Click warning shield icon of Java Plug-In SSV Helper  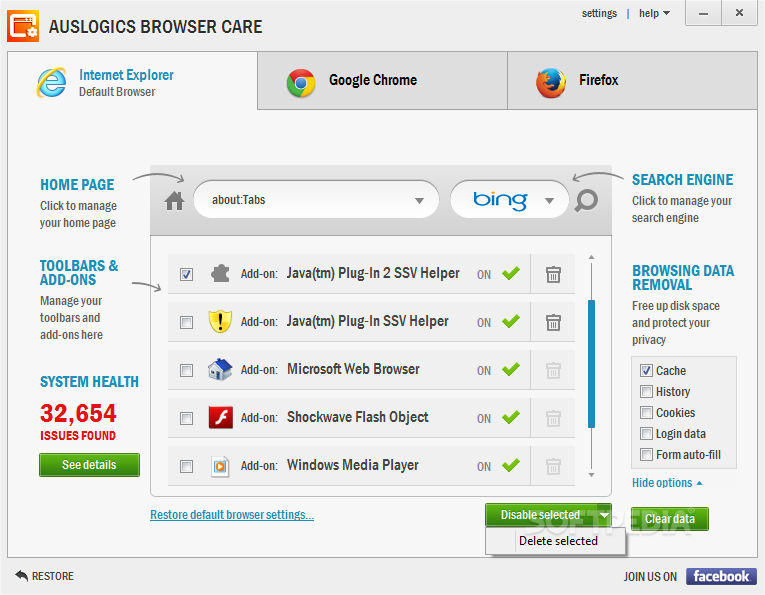coord(220,321)
